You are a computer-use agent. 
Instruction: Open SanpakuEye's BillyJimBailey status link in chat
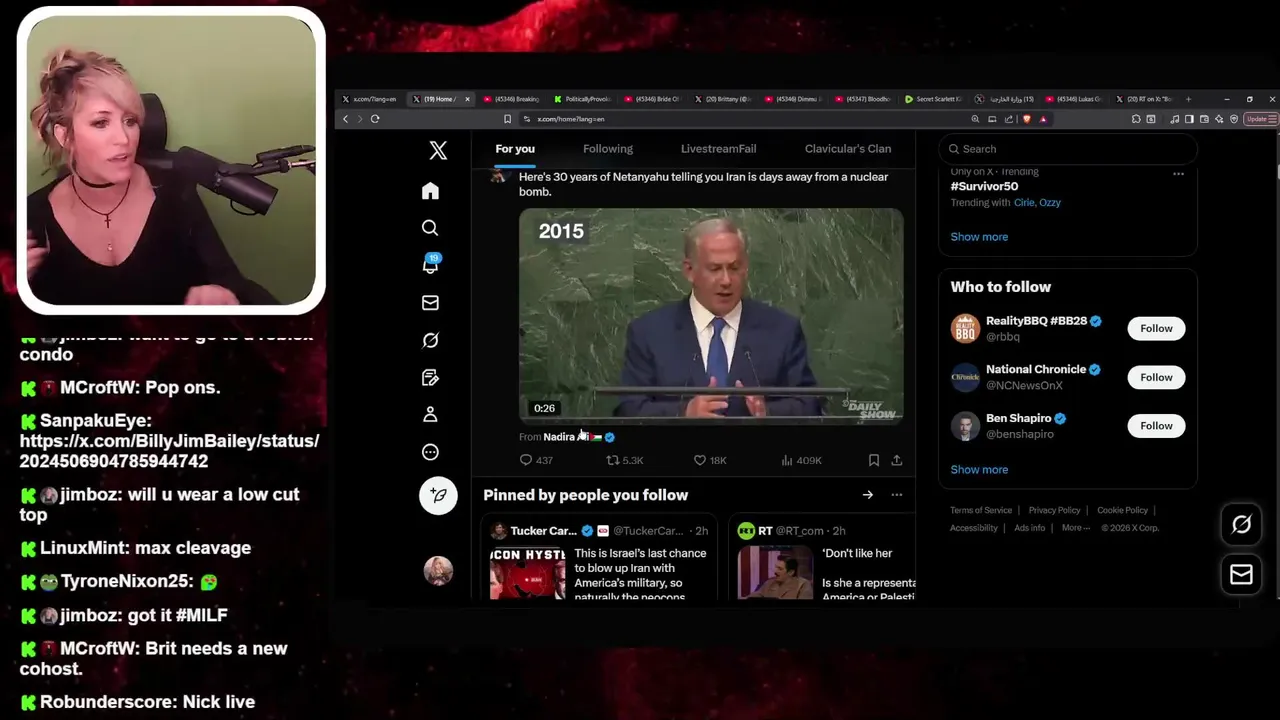pos(169,451)
